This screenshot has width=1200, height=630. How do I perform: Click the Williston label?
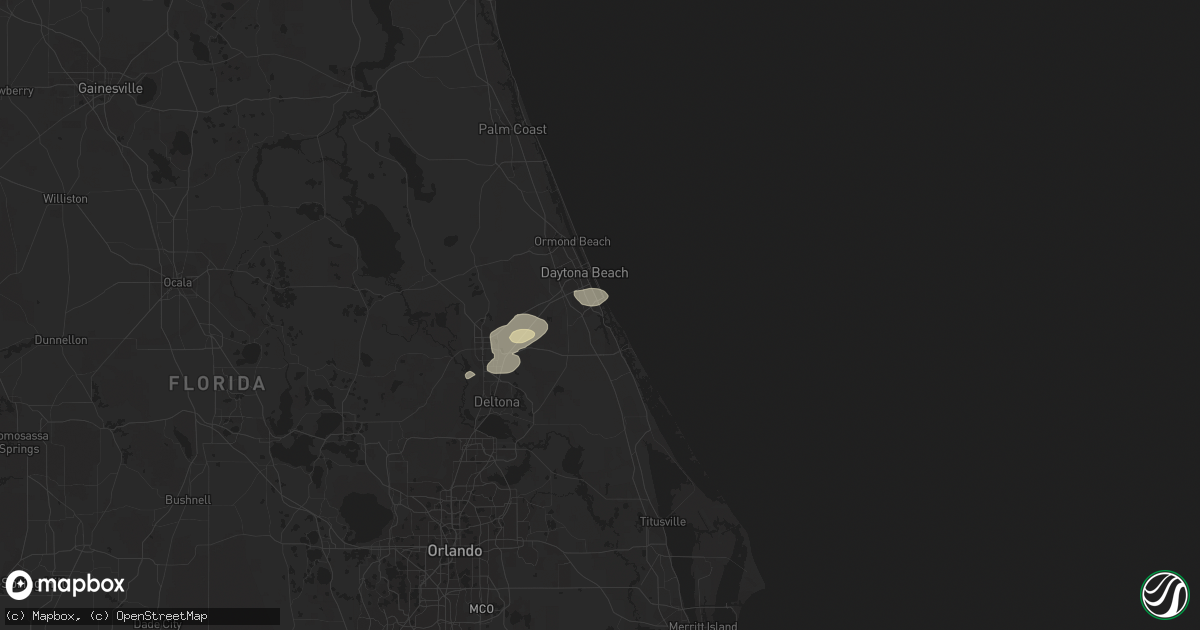click(x=65, y=198)
